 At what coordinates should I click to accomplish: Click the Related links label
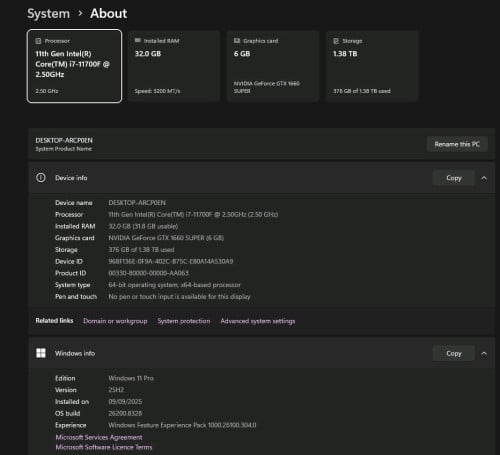tap(54, 321)
